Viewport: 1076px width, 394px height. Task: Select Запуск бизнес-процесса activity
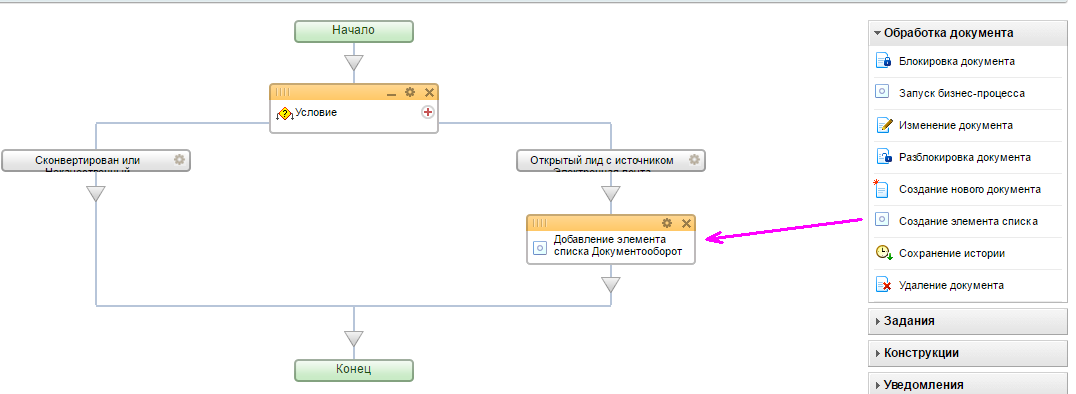click(961, 93)
